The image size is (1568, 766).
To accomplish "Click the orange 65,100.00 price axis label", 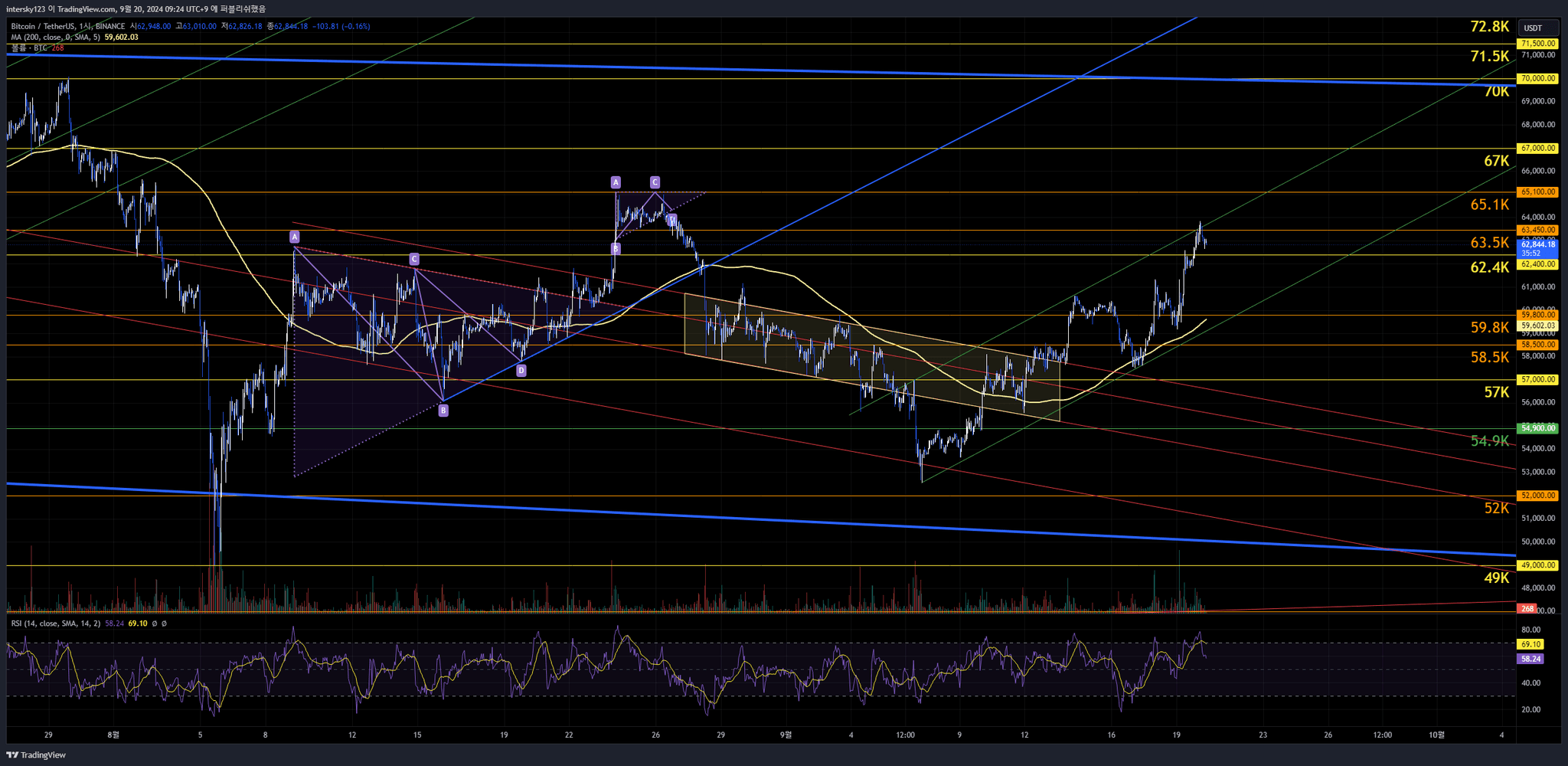I will (x=1537, y=192).
